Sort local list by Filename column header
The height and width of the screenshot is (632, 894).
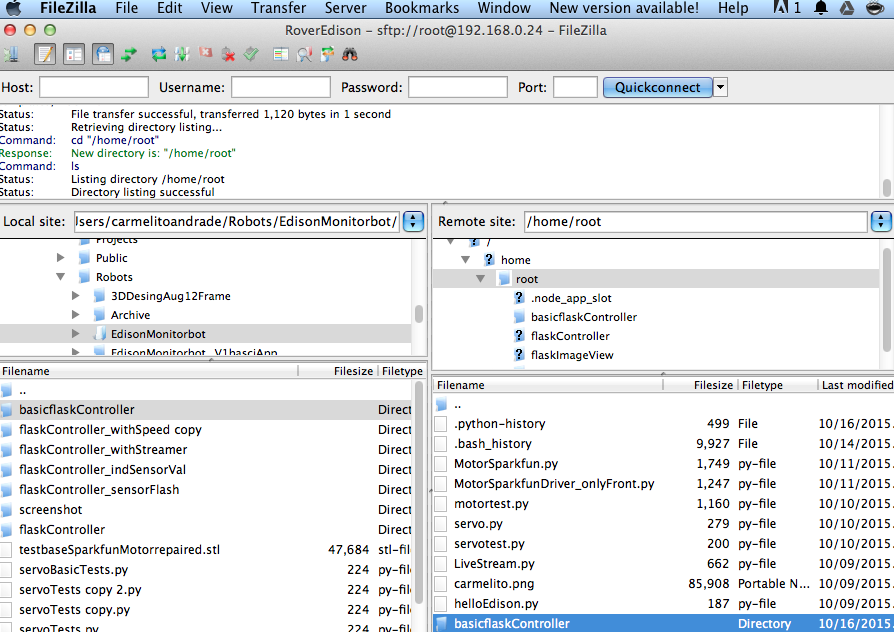coord(148,371)
